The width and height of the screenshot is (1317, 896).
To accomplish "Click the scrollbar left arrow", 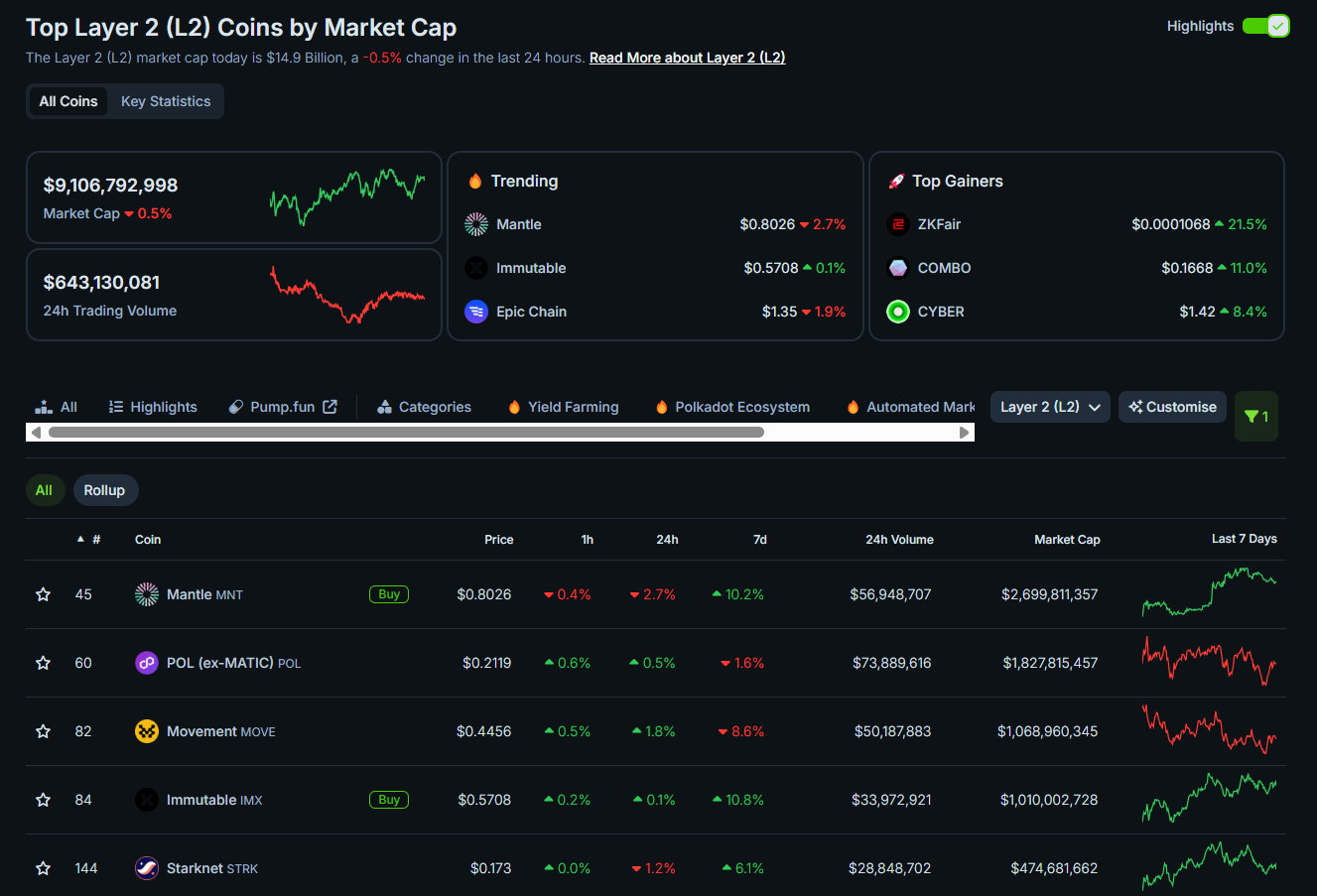I will point(36,433).
